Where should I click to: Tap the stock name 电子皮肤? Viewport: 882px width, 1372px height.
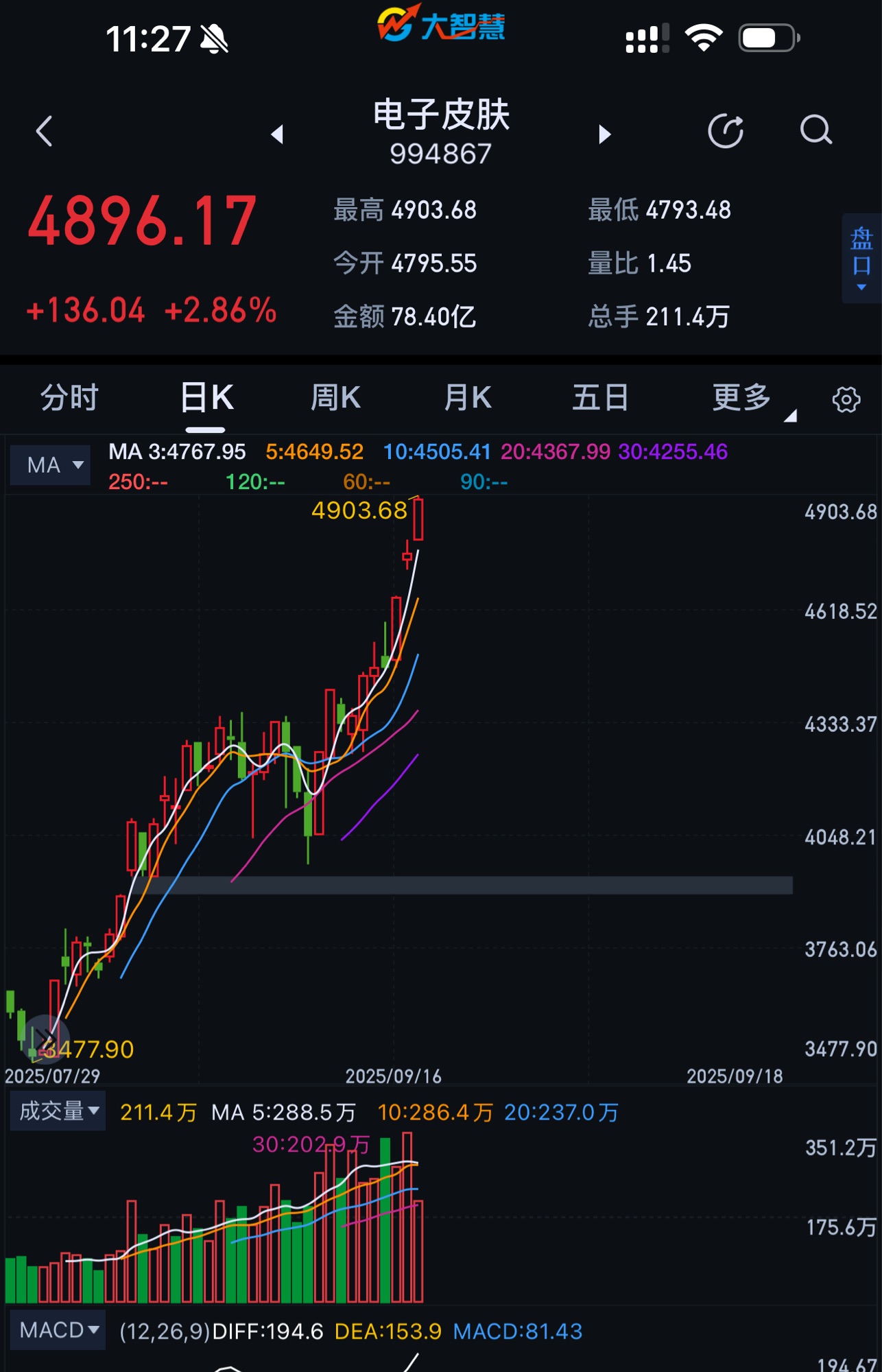coord(441,115)
